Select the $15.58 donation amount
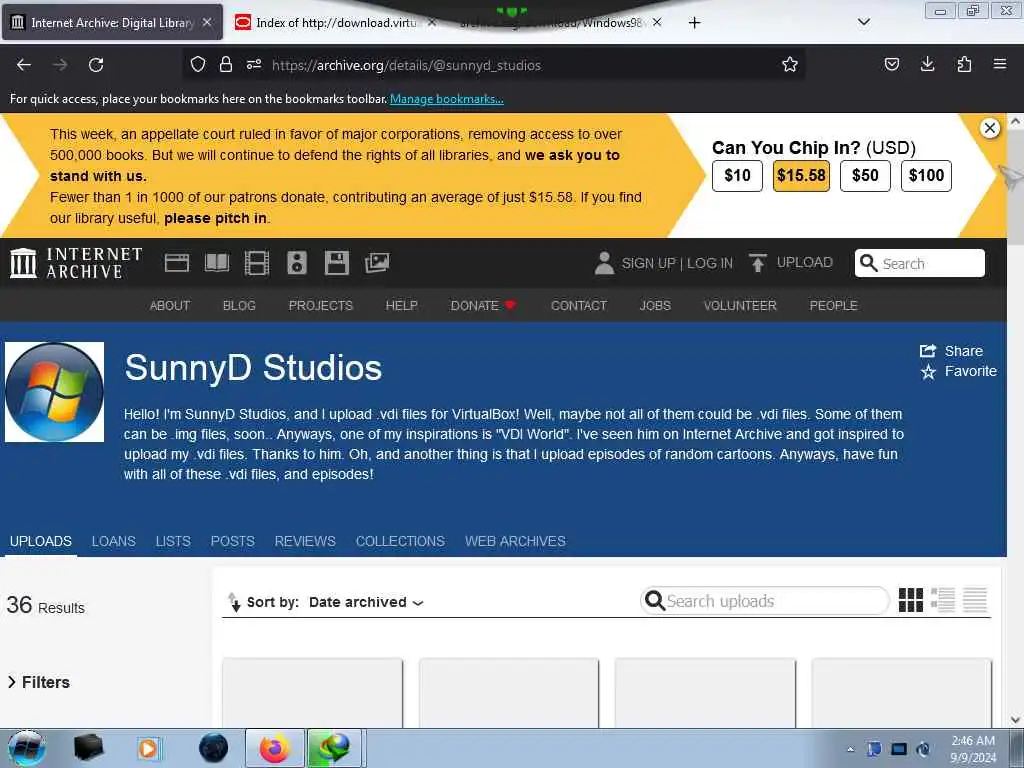 pyautogui.click(x=801, y=176)
